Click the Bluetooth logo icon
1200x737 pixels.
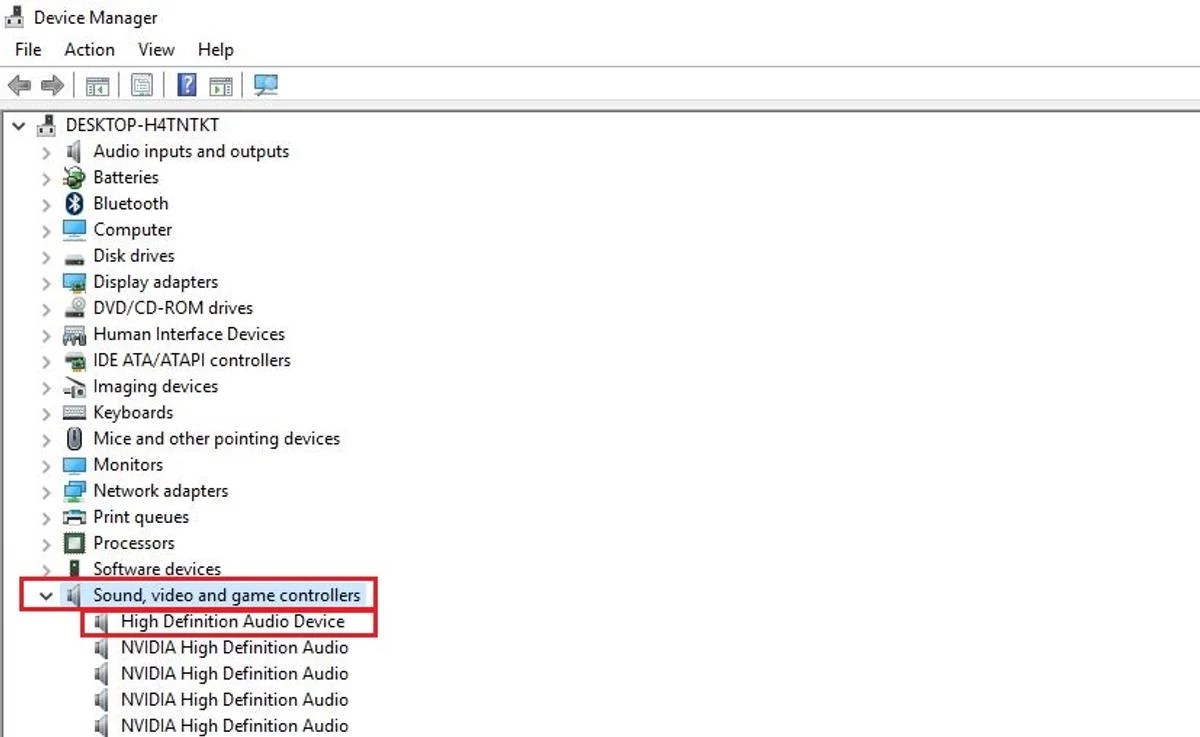pyautogui.click(x=74, y=204)
